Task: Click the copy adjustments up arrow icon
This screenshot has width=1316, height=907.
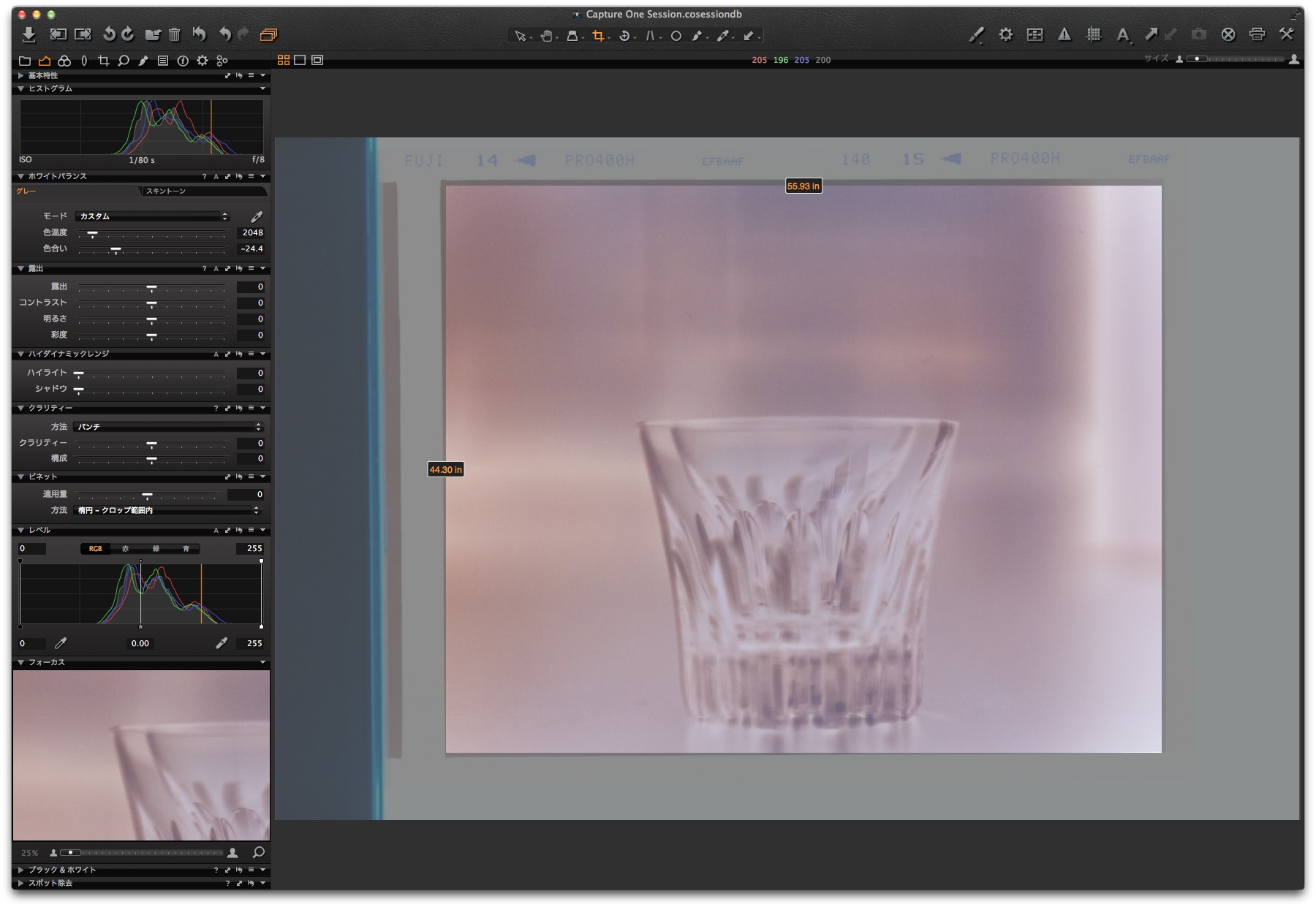Action: [x=1151, y=34]
